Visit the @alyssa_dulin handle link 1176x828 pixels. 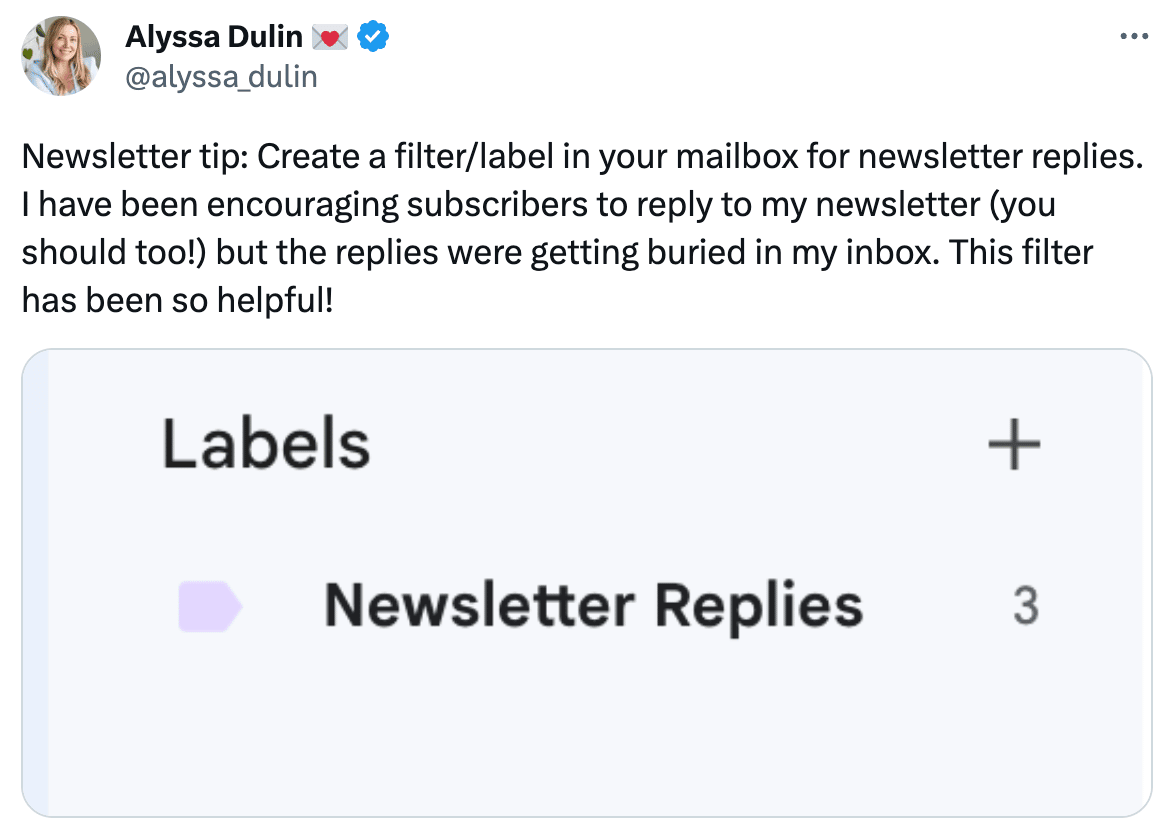tap(221, 76)
